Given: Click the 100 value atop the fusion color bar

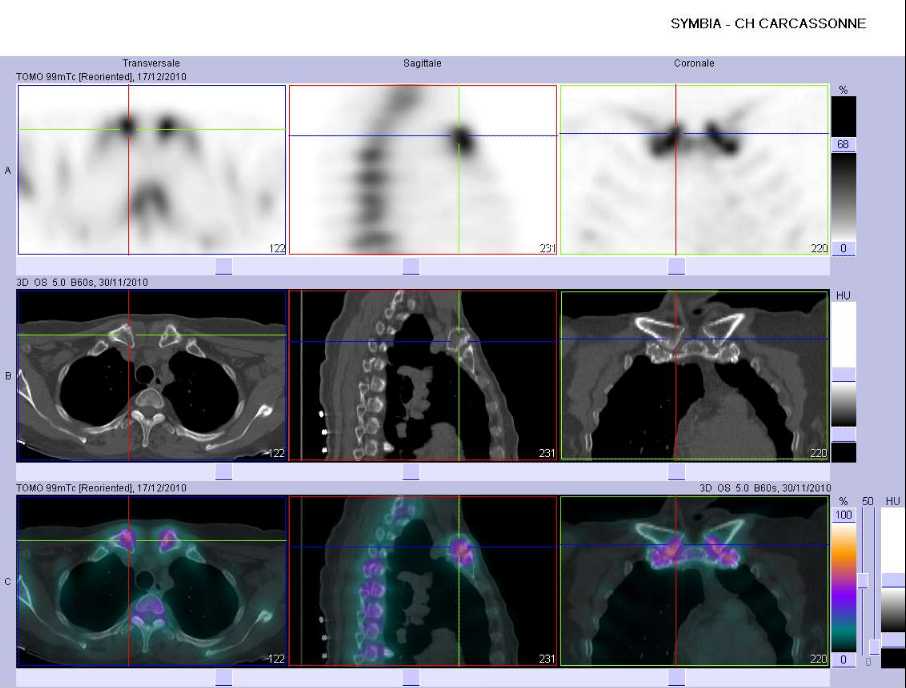Looking at the screenshot, I should [x=844, y=515].
